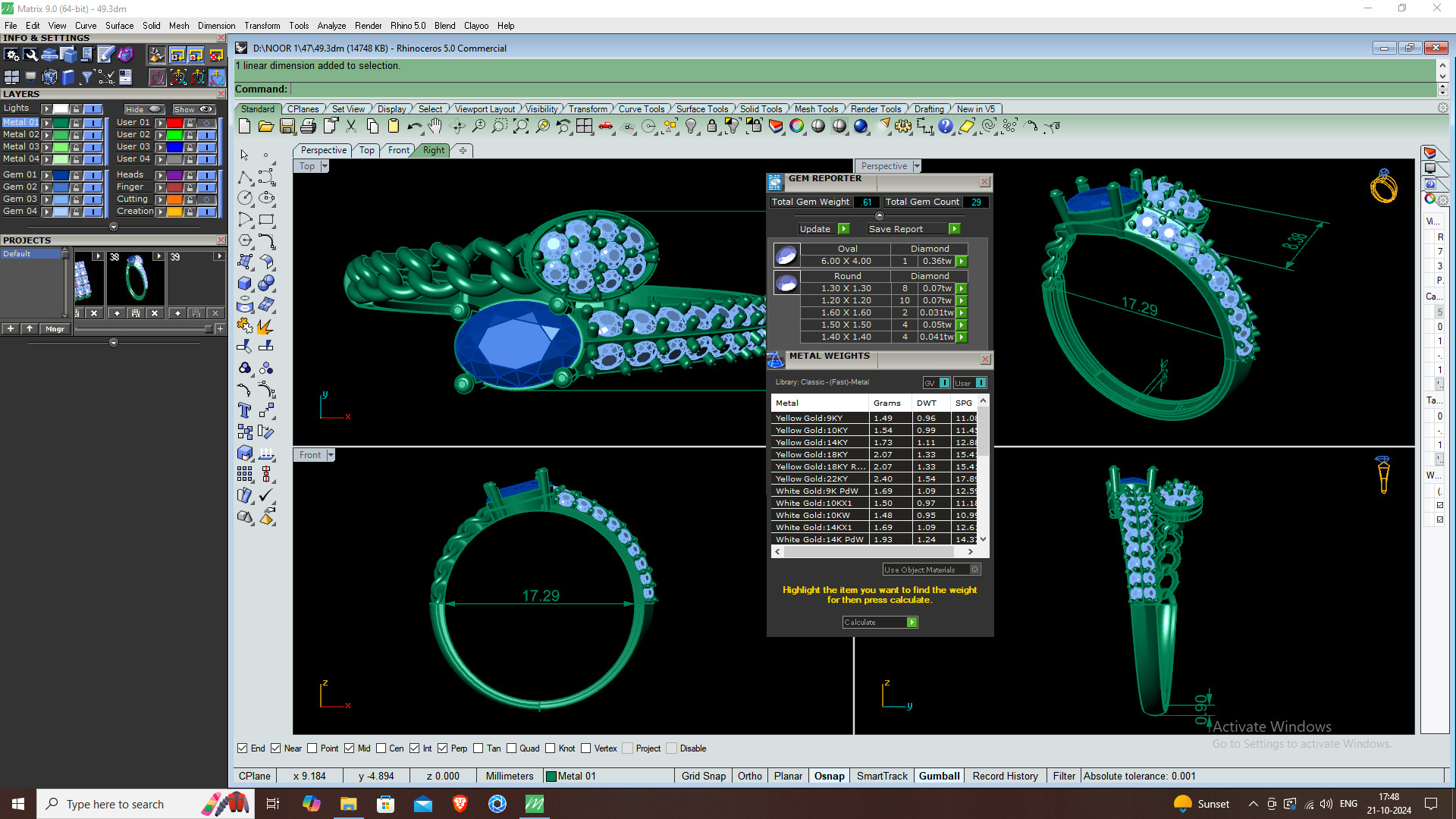The image size is (1456, 819).
Task: Click the Cut scissors icon
Action: point(351,127)
